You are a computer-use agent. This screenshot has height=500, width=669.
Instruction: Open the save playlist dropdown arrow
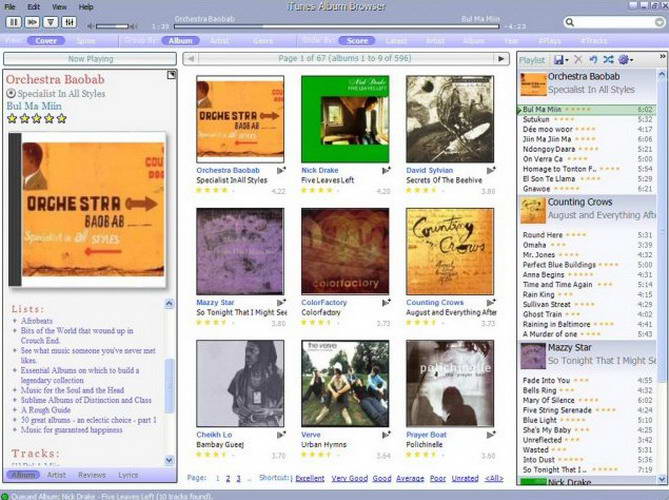567,61
